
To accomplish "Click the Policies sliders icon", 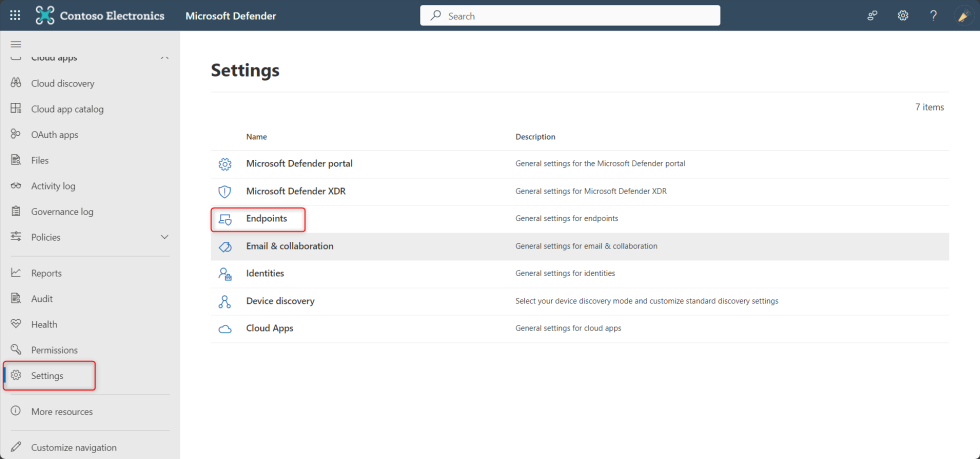I will (17, 237).
